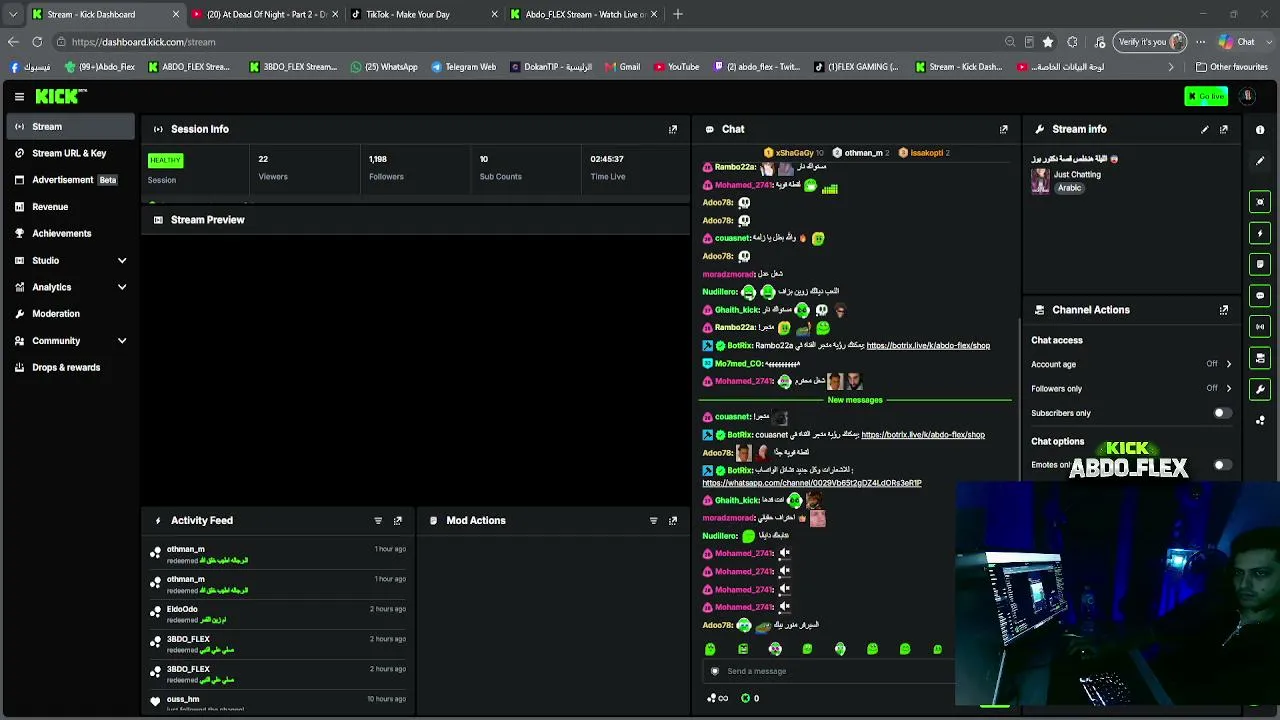This screenshot has height=720, width=1280.
Task: Pop out the Chat panel
Action: coord(1004,129)
